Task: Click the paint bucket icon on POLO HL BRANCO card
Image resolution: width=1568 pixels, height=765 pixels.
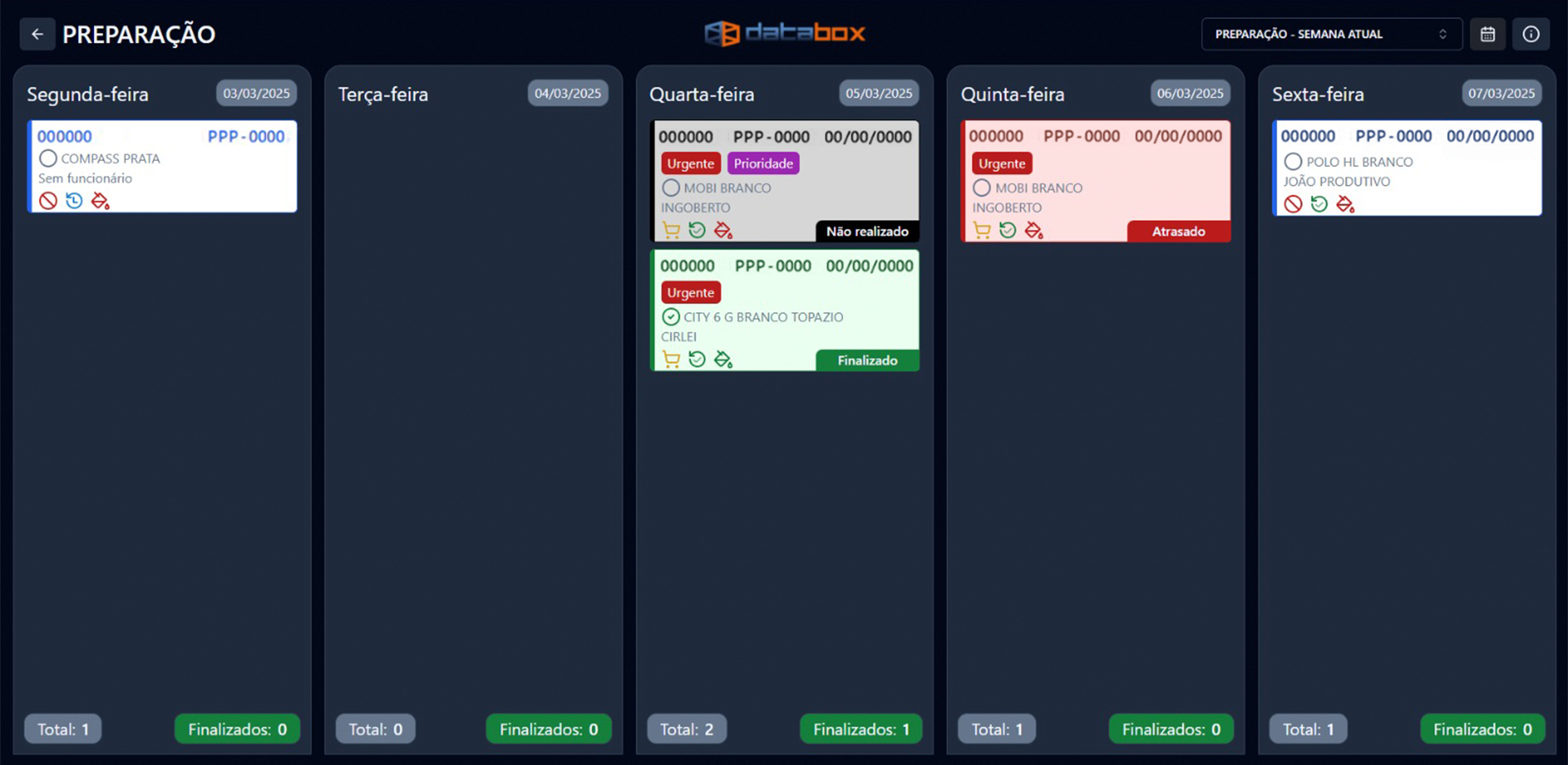Action: click(x=1345, y=204)
